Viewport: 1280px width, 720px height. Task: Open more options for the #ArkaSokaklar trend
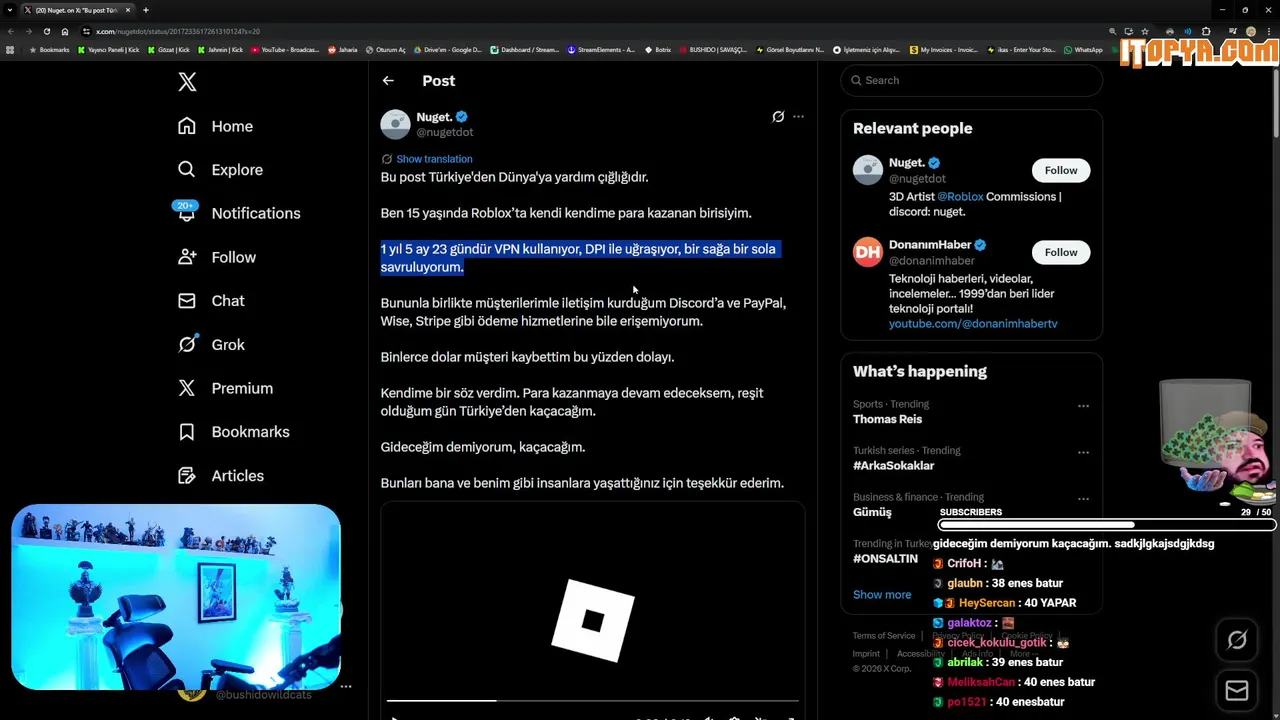(1083, 452)
